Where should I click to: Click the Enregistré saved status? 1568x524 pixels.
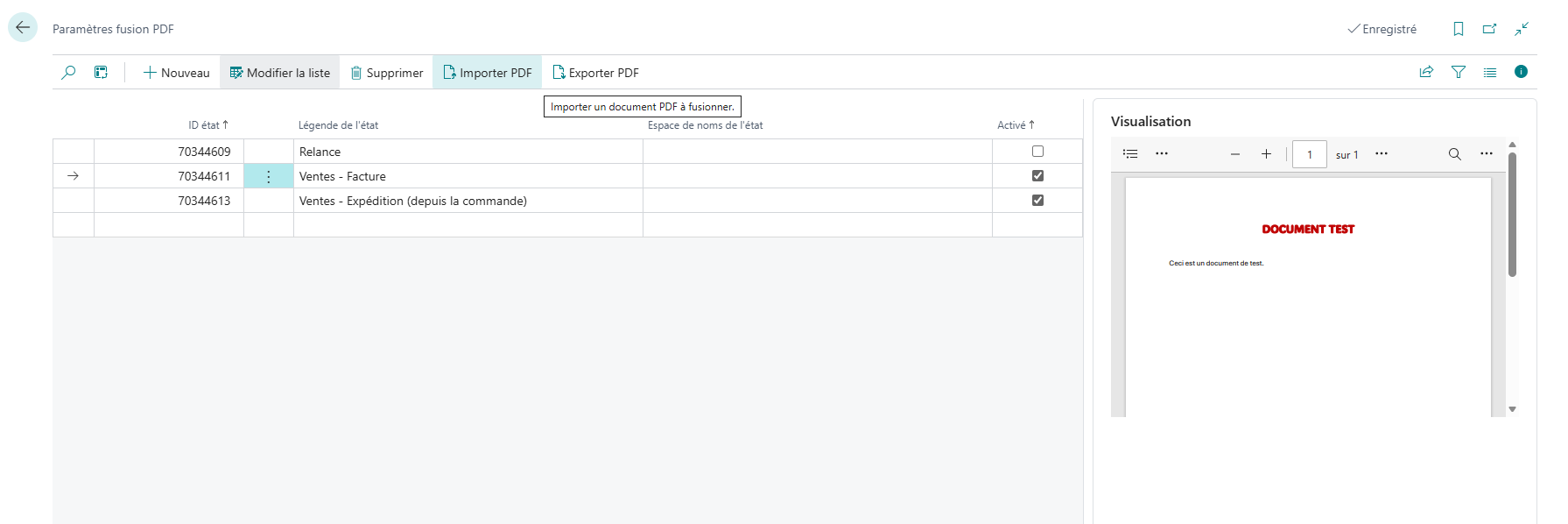coord(1382,29)
